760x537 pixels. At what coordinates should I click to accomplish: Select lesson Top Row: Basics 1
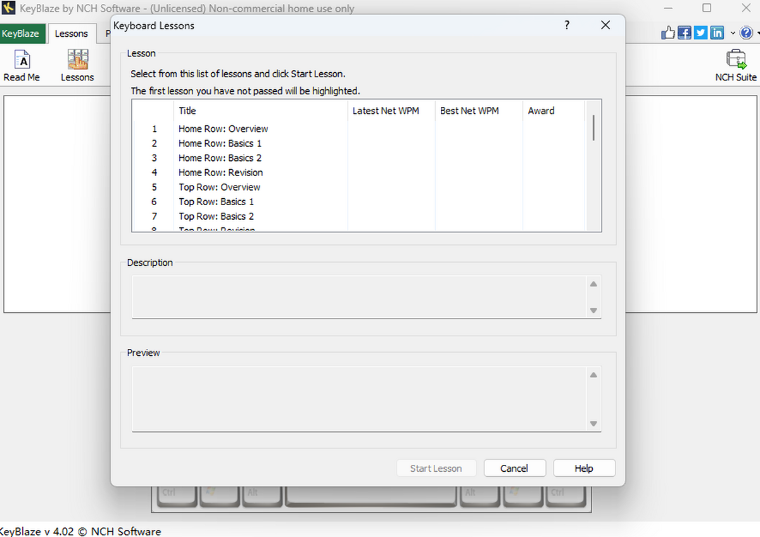[216, 202]
